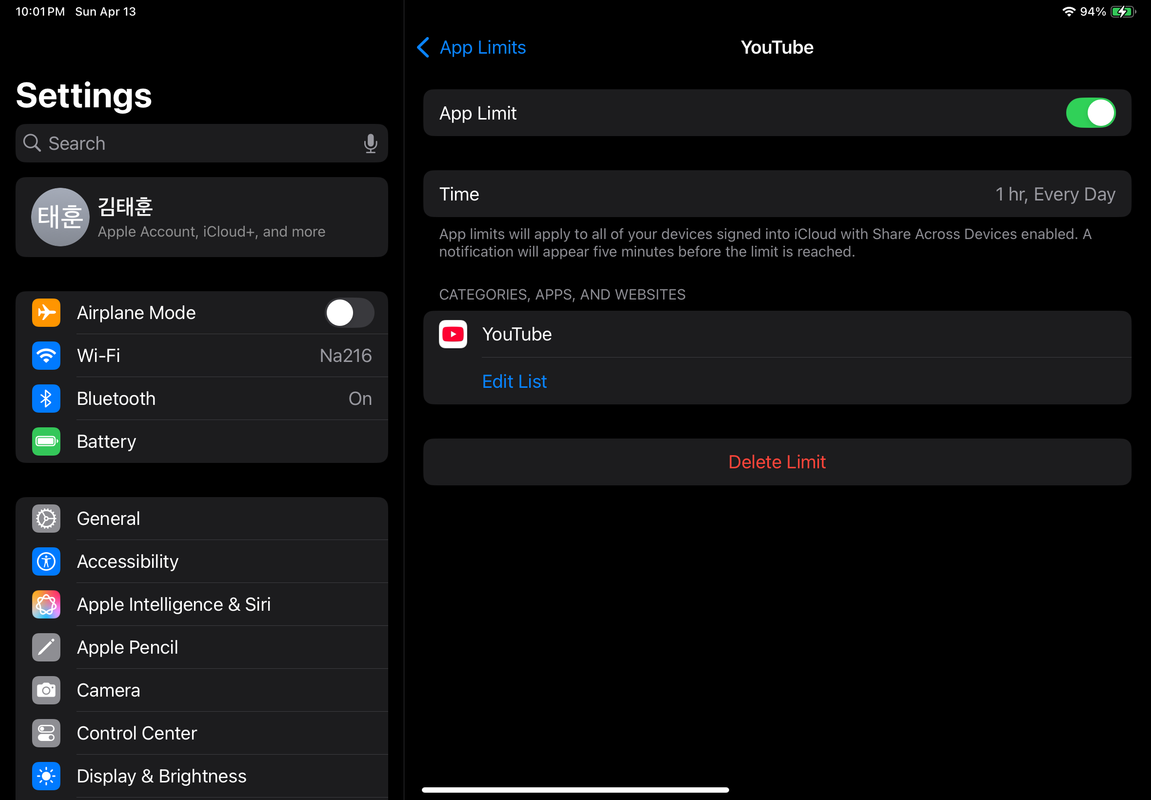Tap the 94% battery percentage
1151x800 pixels.
(1092, 12)
